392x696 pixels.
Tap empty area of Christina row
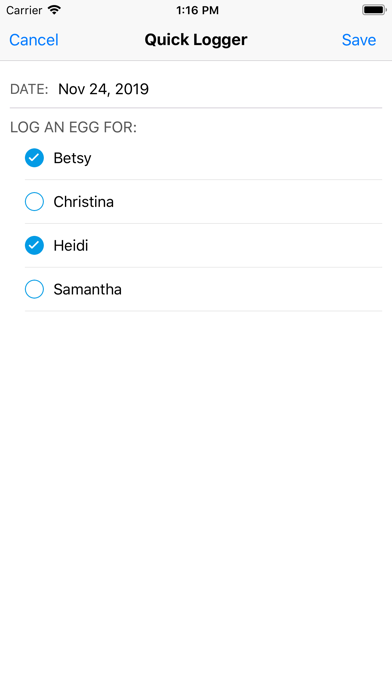pos(248,202)
